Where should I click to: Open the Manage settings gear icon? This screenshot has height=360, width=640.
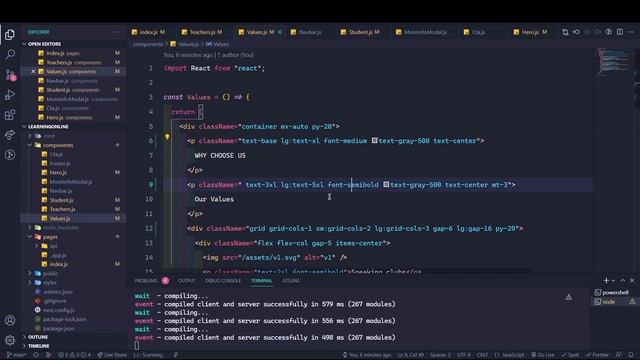pyautogui.click(x=10, y=340)
